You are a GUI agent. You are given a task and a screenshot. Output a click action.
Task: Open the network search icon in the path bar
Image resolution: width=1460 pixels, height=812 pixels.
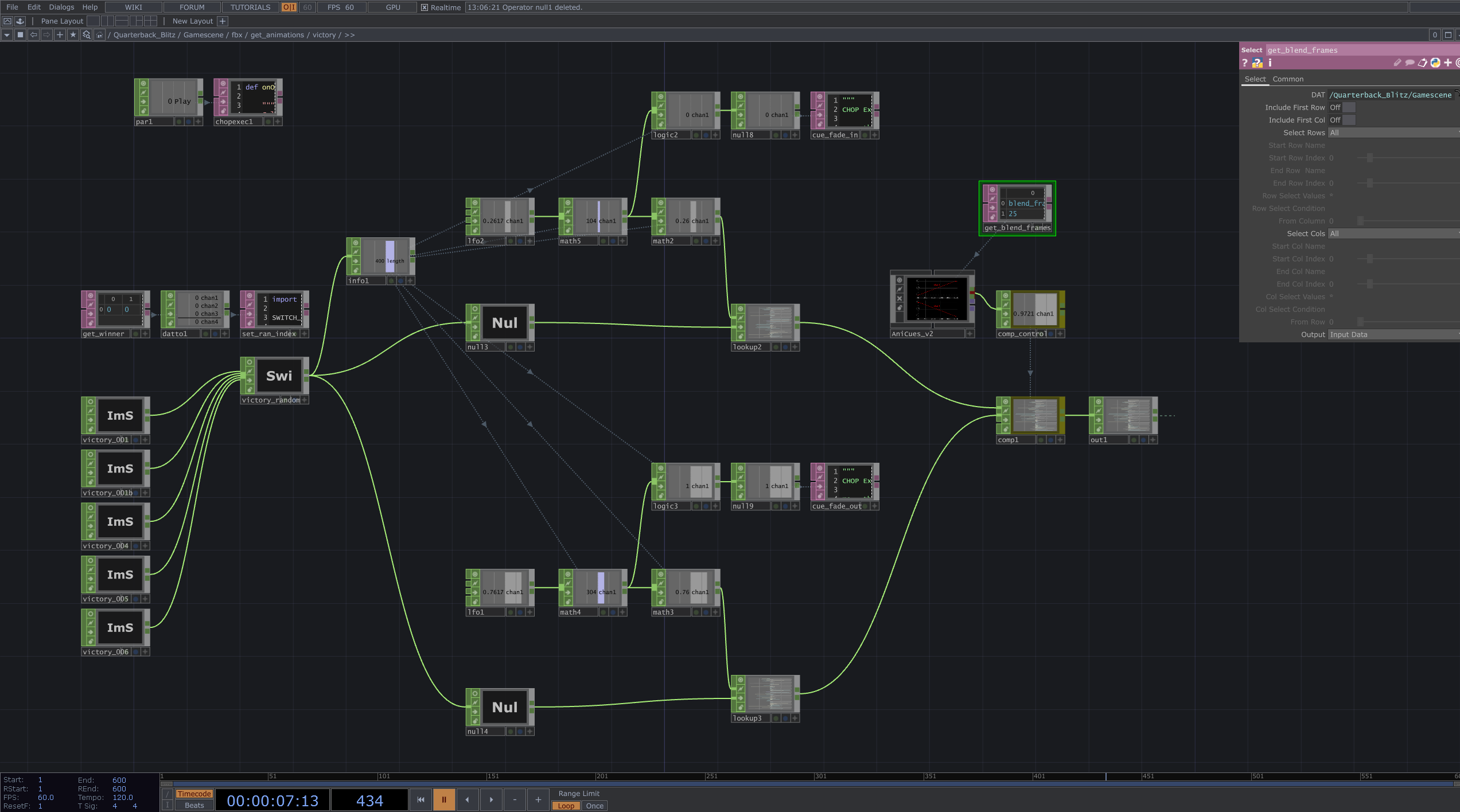87,35
